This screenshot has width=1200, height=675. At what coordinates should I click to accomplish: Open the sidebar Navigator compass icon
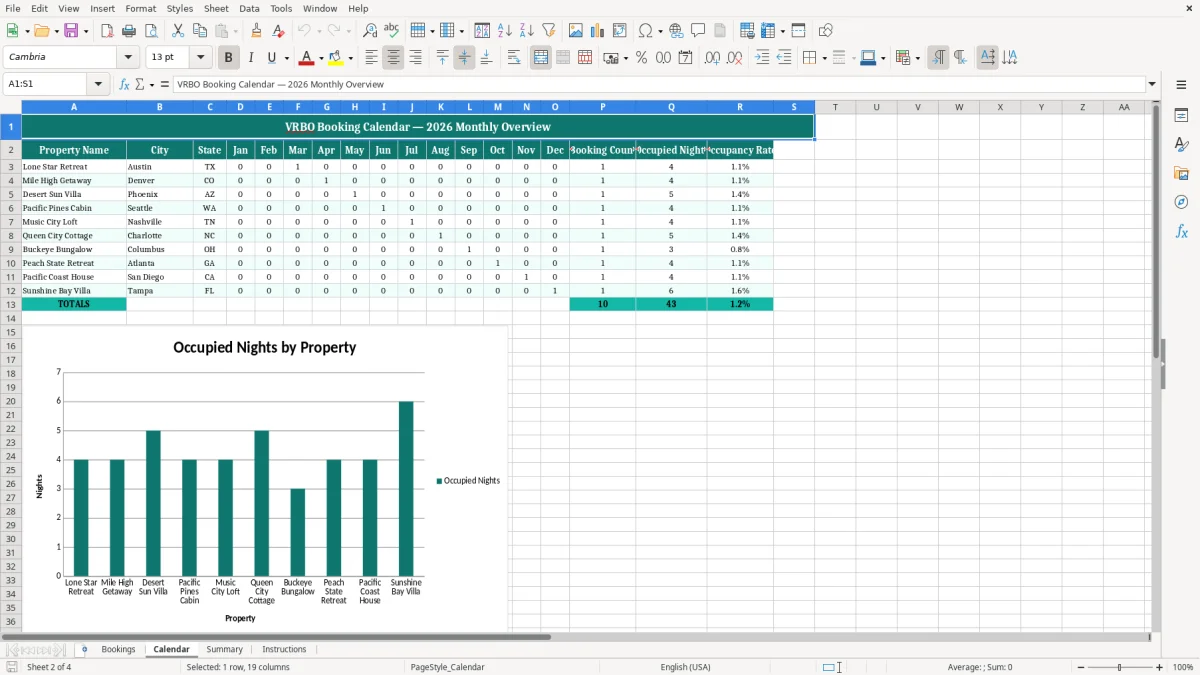[x=1181, y=202]
